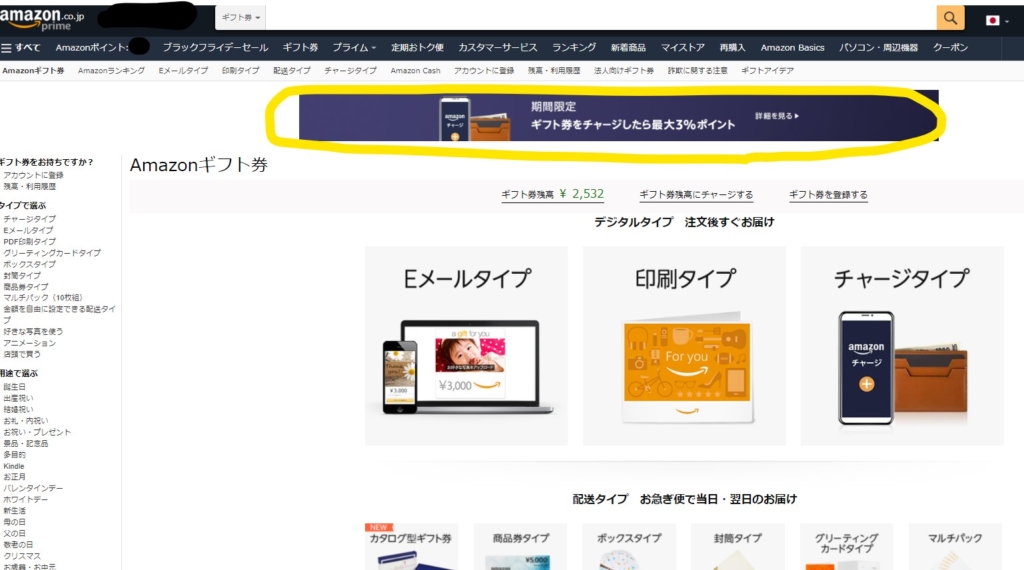Go to マイストア
This screenshot has height=570, width=1024.
pyautogui.click(x=682, y=48)
